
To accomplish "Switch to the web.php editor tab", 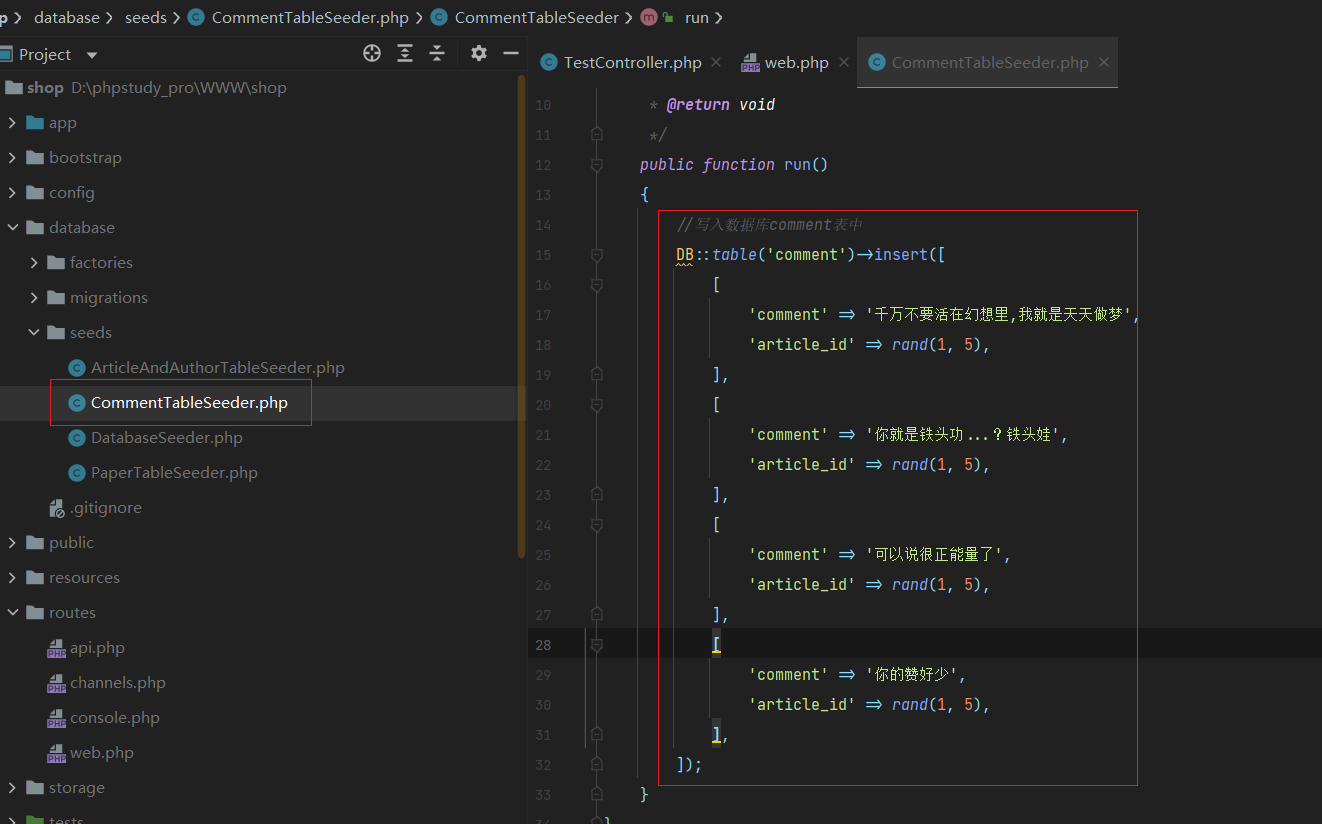I will click(x=797, y=62).
